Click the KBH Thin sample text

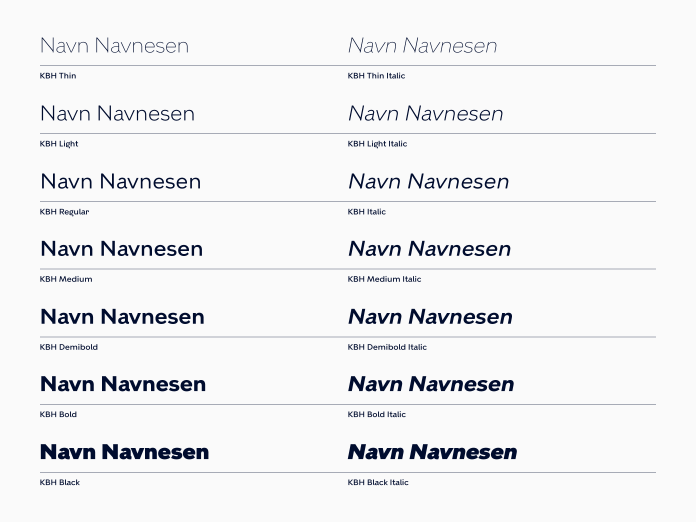point(115,46)
